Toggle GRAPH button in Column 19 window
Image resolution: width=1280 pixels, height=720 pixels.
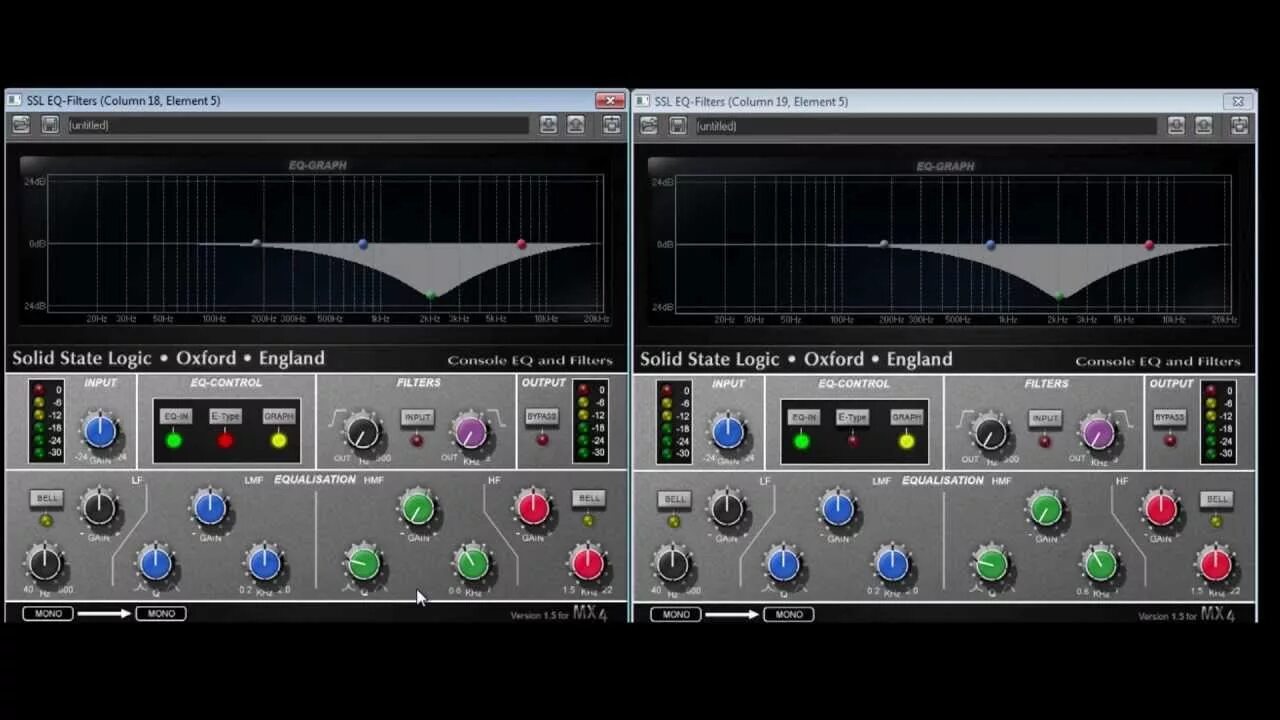(x=907, y=417)
